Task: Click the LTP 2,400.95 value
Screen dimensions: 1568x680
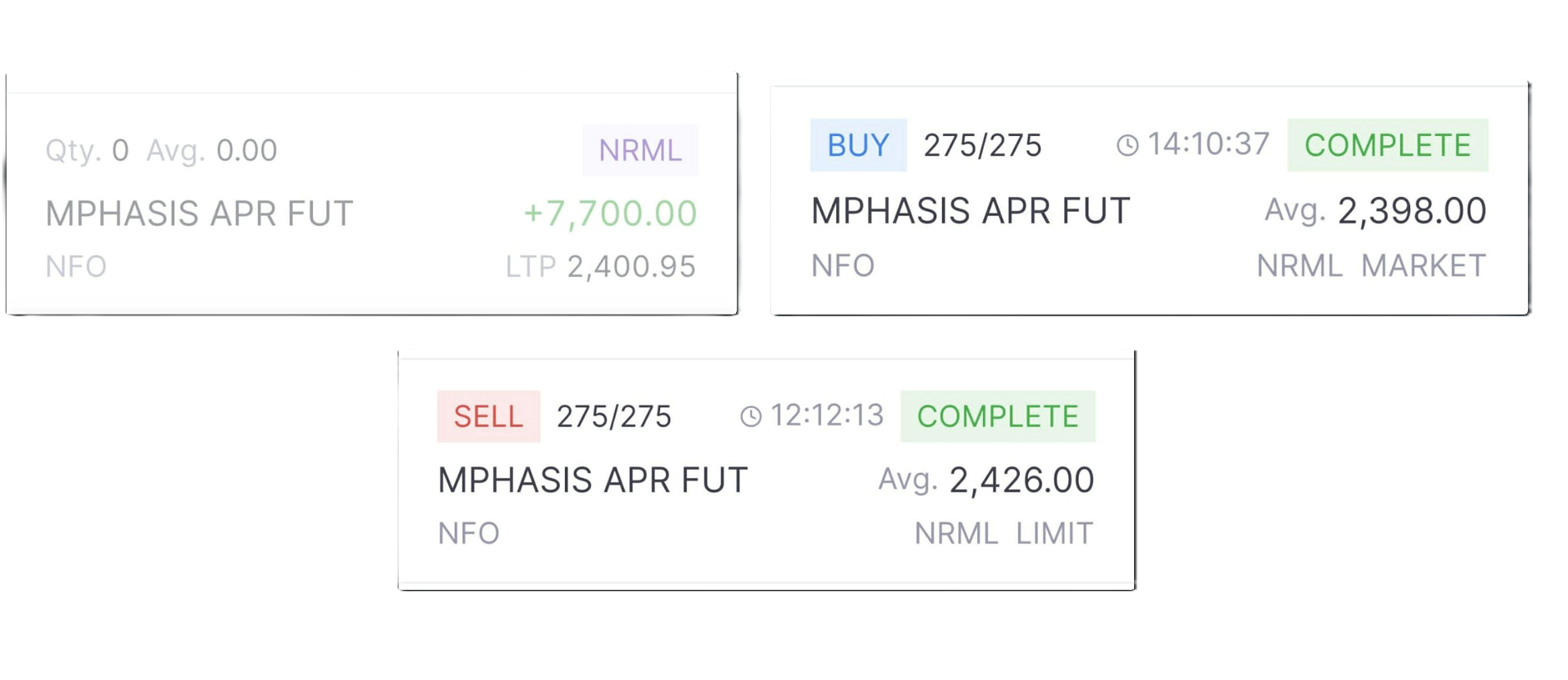Action: [x=600, y=267]
